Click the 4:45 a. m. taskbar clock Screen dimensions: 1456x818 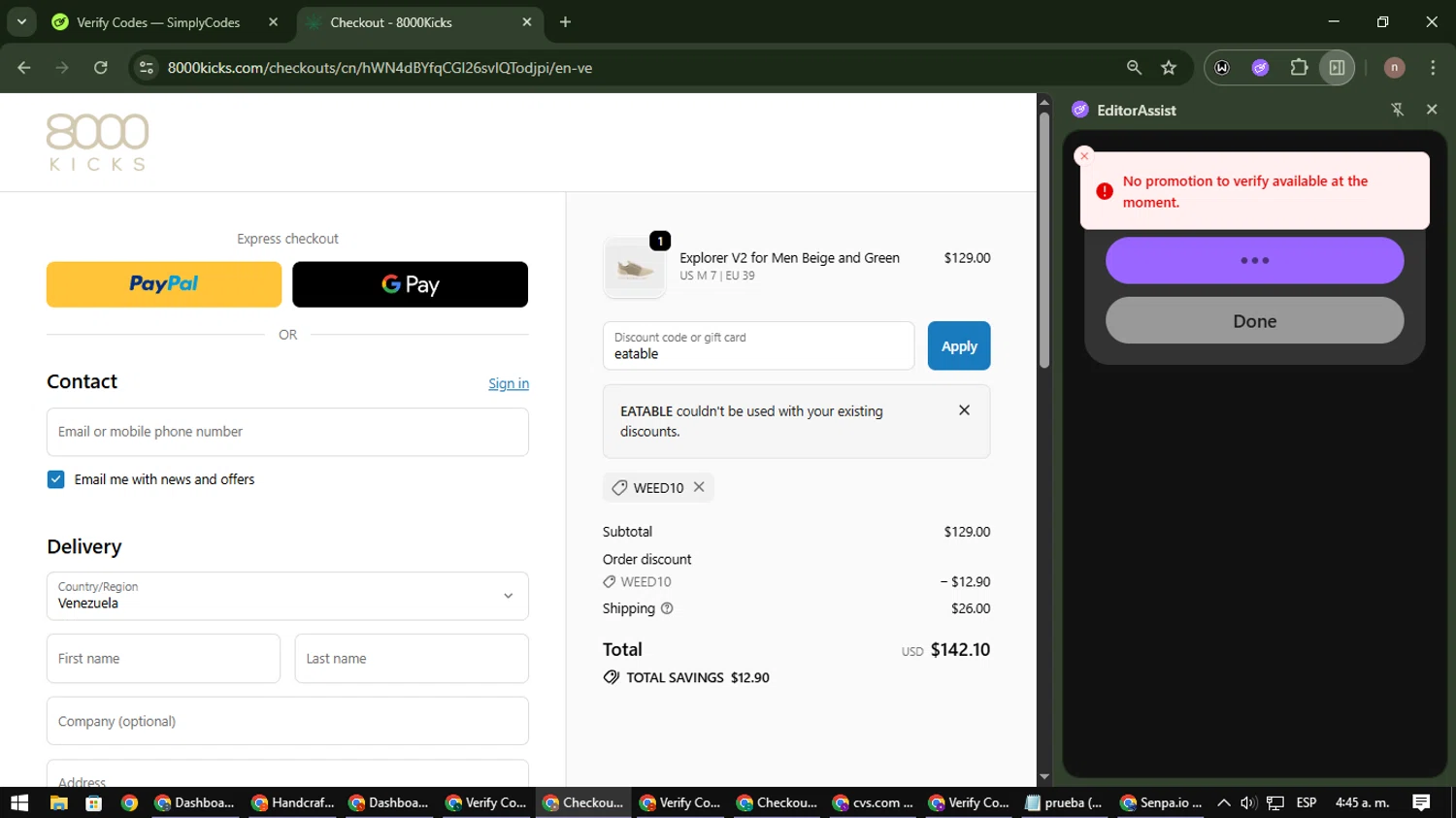pos(1363,802)
